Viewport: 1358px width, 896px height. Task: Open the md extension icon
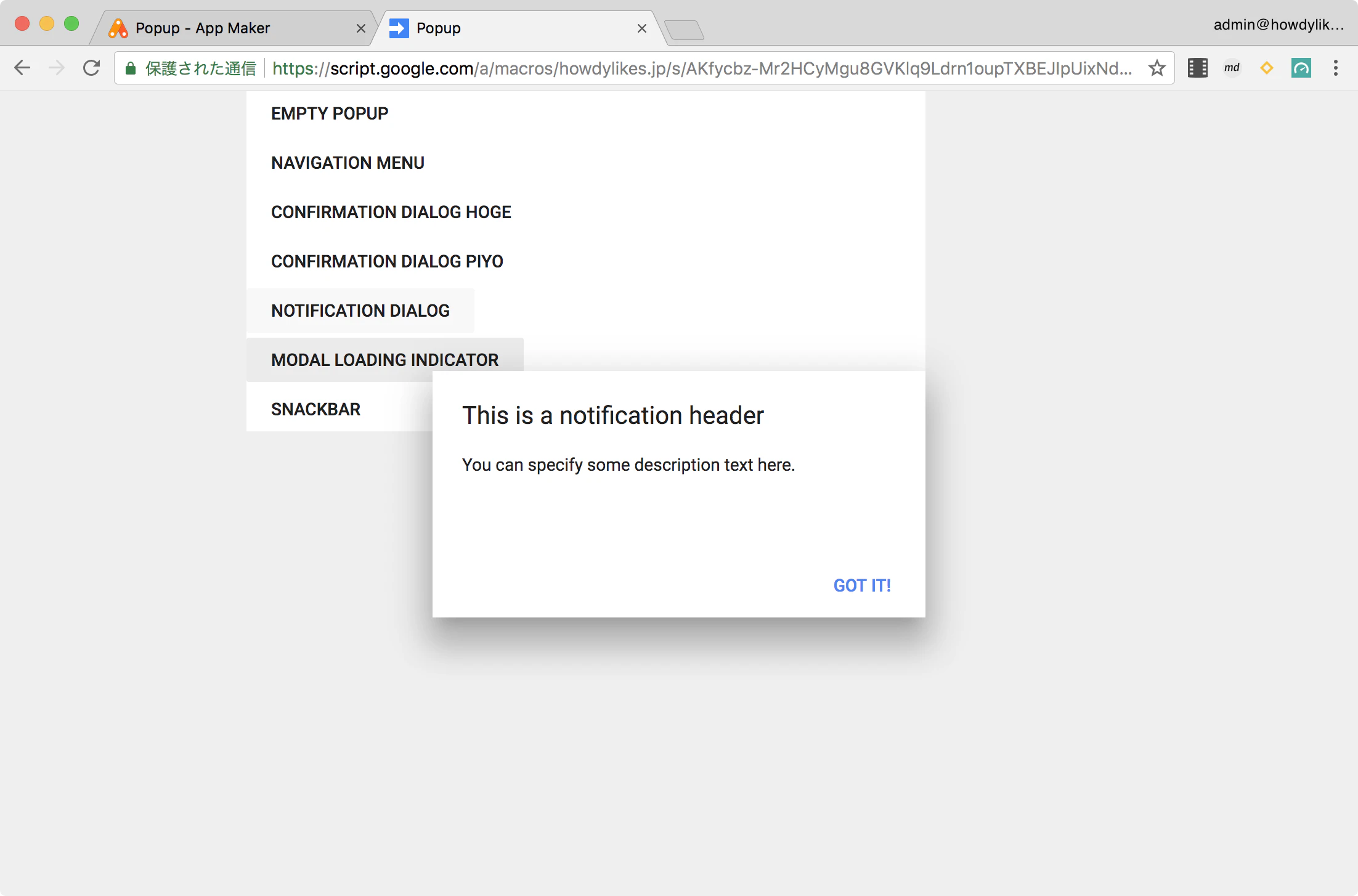[x=1232, y=68]
